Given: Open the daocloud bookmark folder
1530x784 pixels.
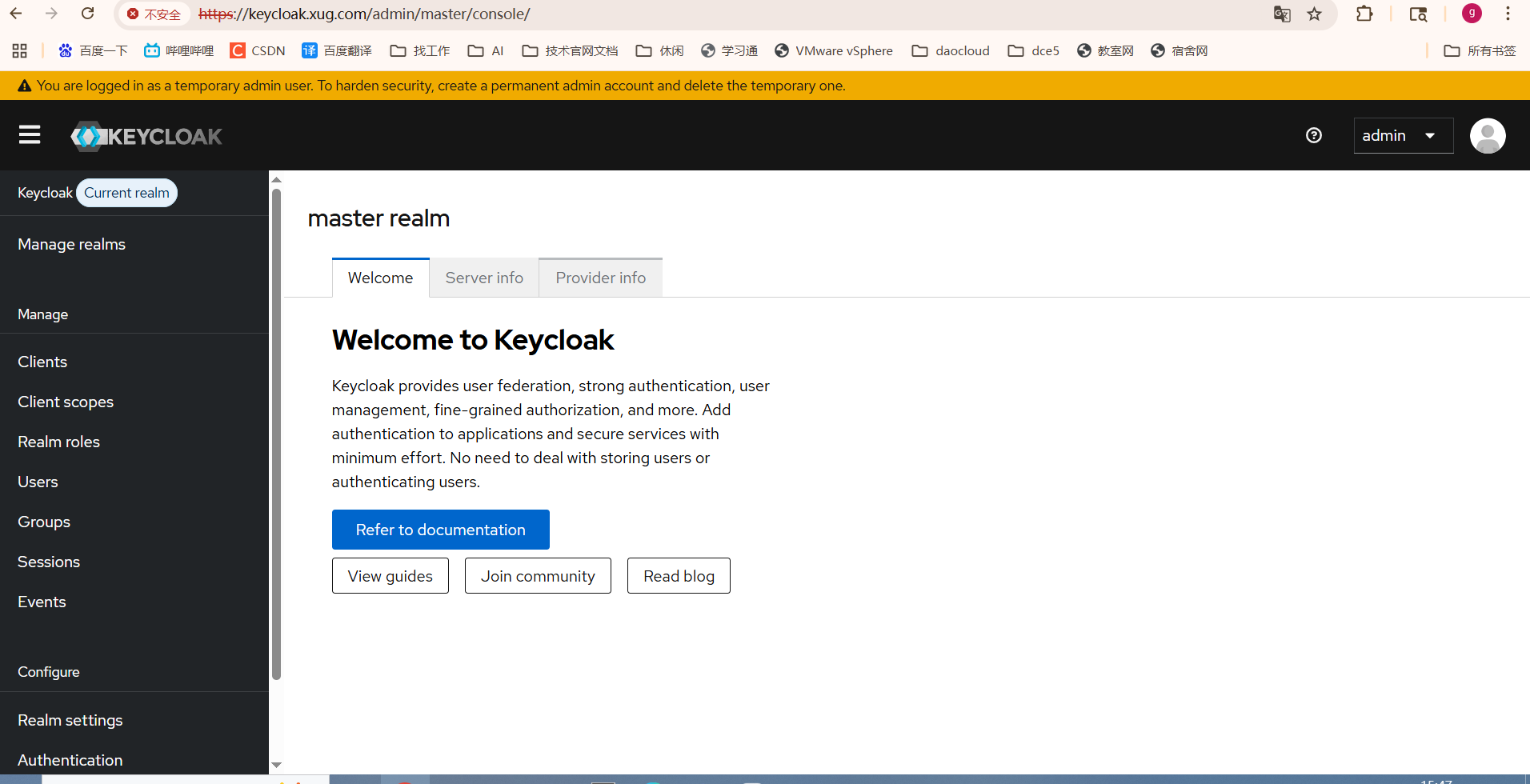Looking at the screenshot, I should pos(951,50).
